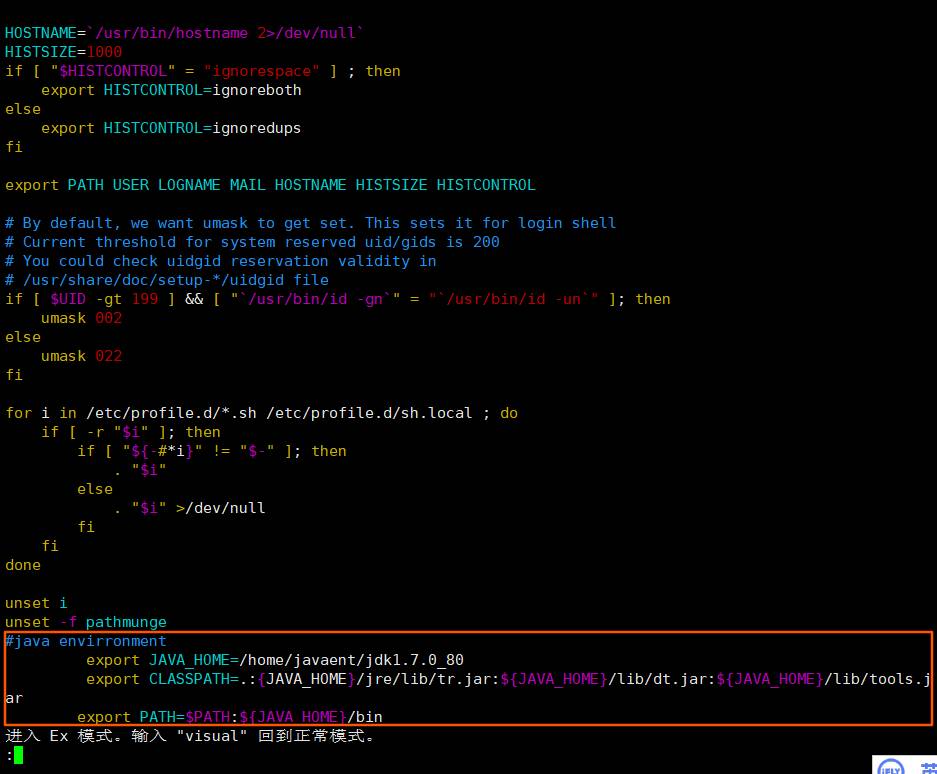
Task: Click the comment "# You could check uidgid"
Action: point(221,261)
